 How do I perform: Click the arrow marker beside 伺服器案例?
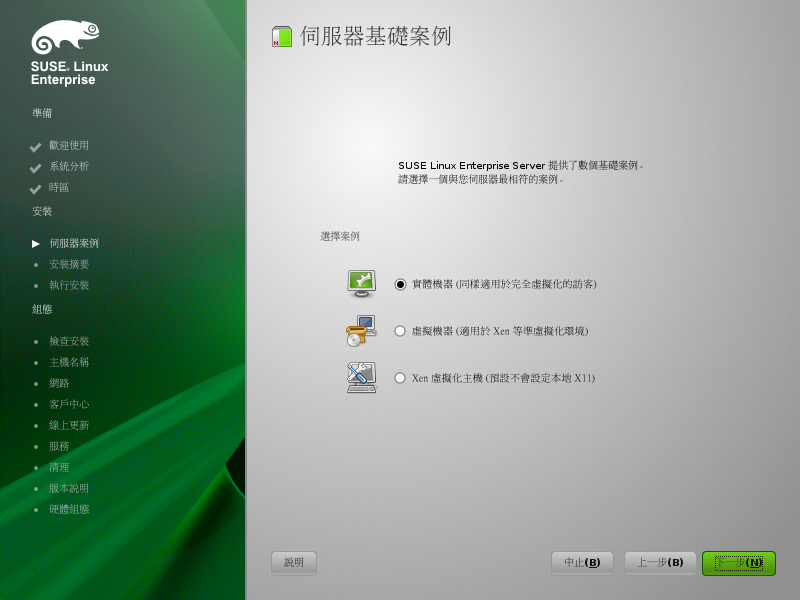click(36, 244)
